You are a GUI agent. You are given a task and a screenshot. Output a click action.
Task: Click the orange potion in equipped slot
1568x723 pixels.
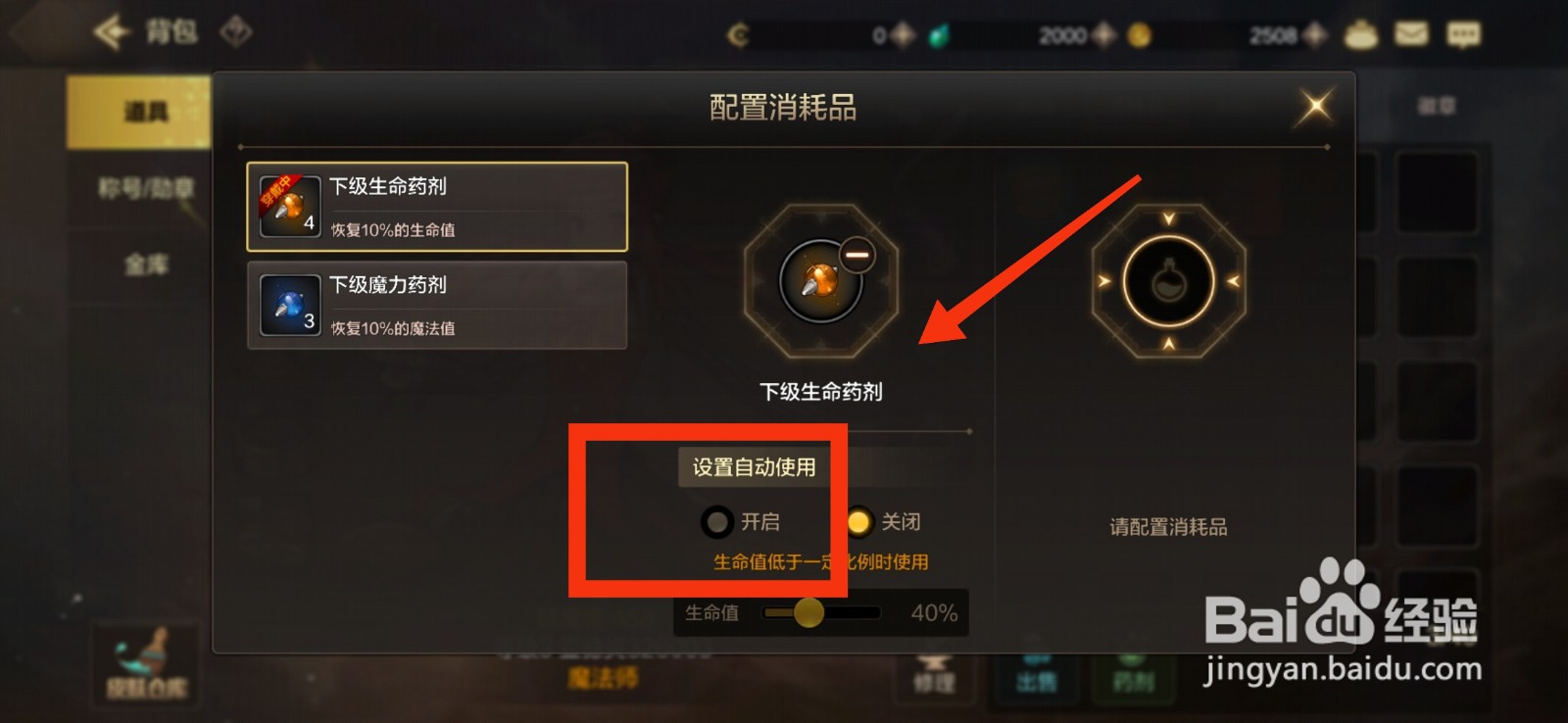pyautogui.click(x=820, y=282)
